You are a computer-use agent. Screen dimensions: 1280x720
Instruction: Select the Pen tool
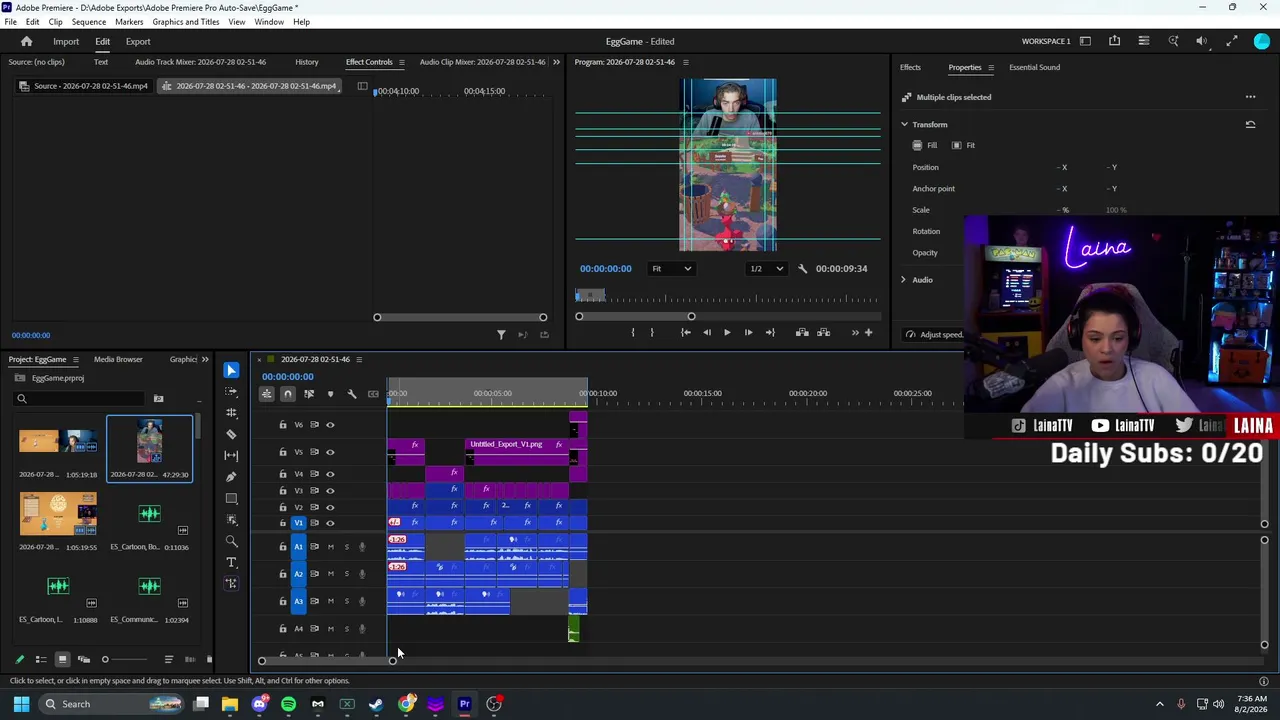coord(231,477)
